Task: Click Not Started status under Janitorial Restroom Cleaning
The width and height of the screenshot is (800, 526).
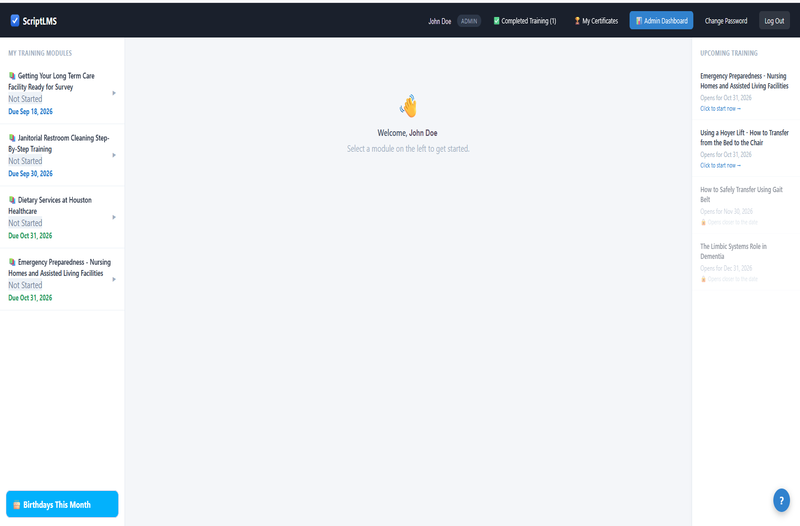Action: 25,161
